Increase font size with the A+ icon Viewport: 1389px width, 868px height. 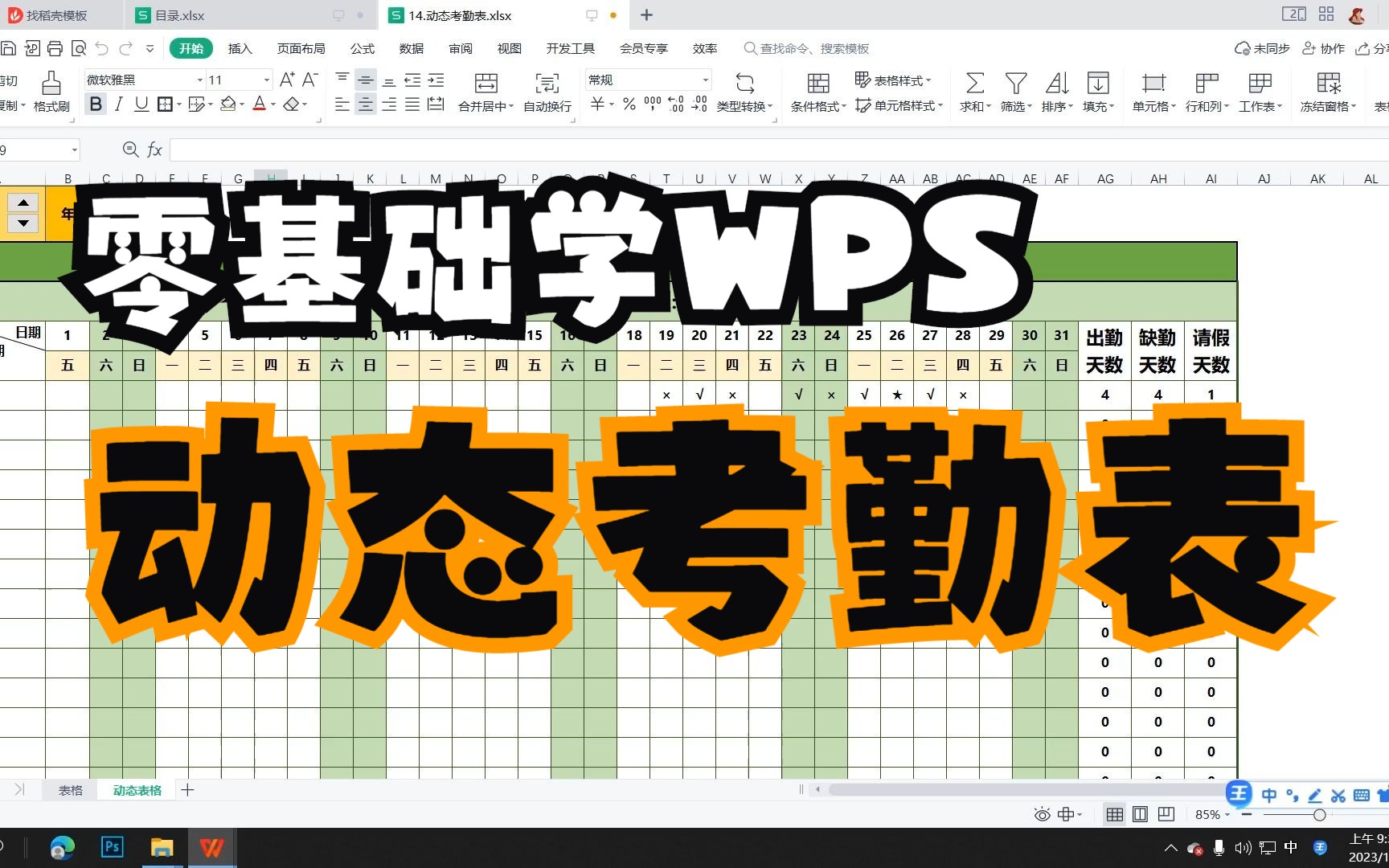pyautogui.click(x=287, y=80)
